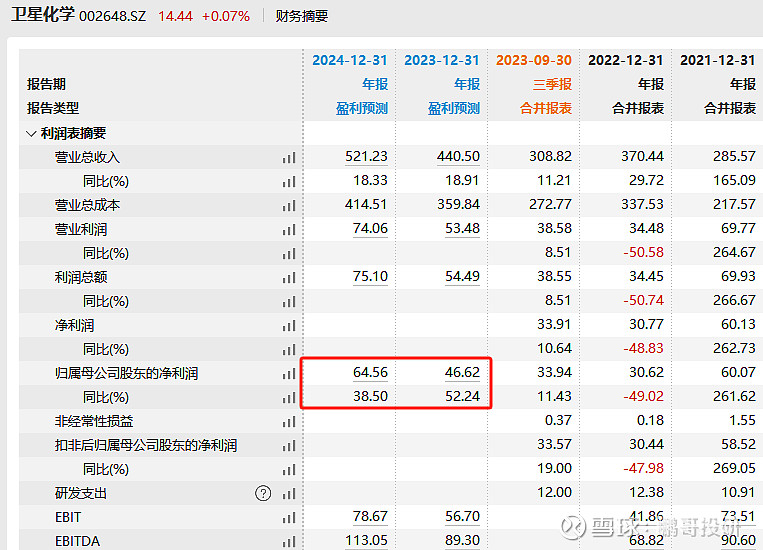Open chart icon for 扣非后归属母公司股东的净利润 row

pos(289,446)
